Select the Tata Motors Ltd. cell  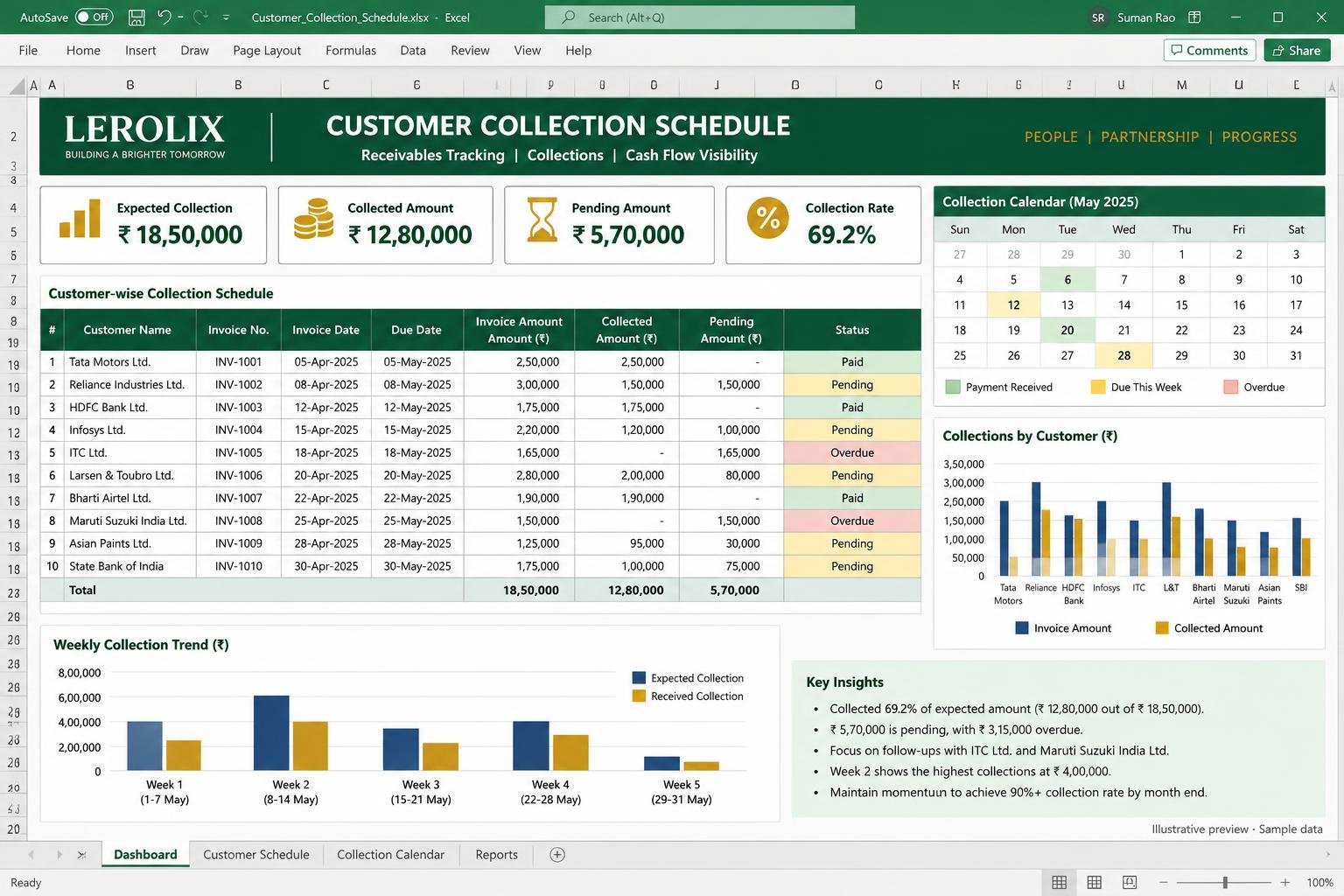click(129, 361)
